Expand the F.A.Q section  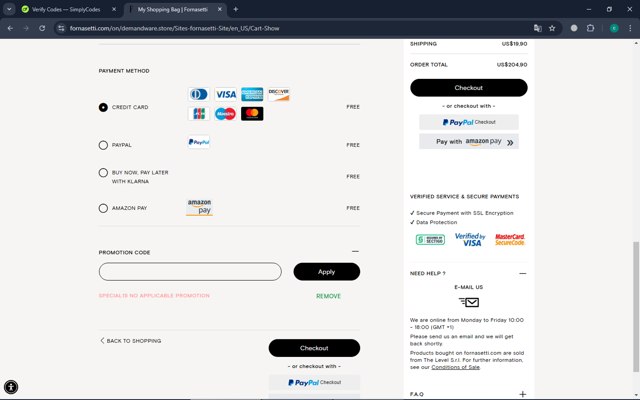point(522,394)
